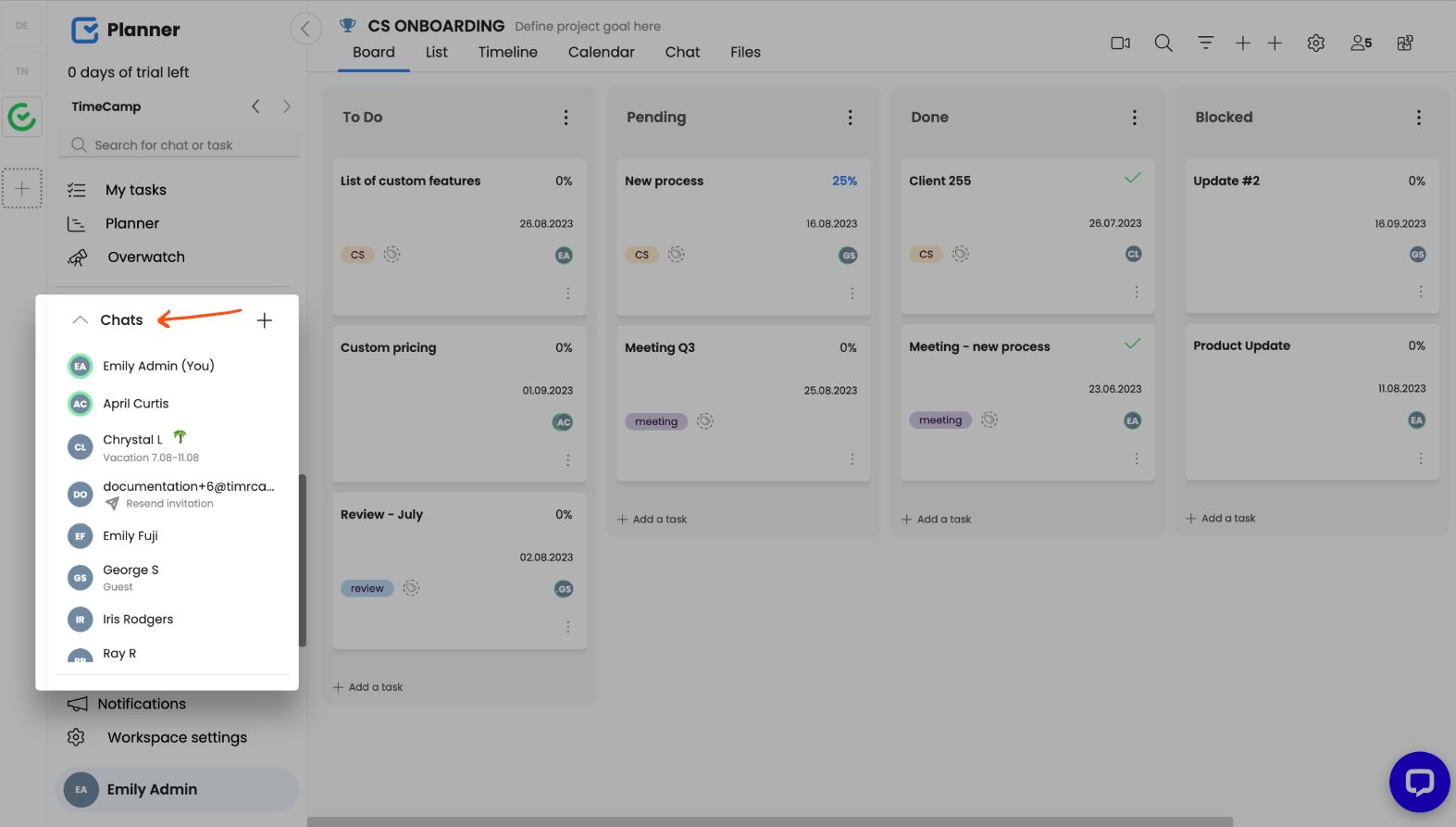Switch to the Timeline tab
Screen dimensions: 1456x827
[x=508, y=53]
